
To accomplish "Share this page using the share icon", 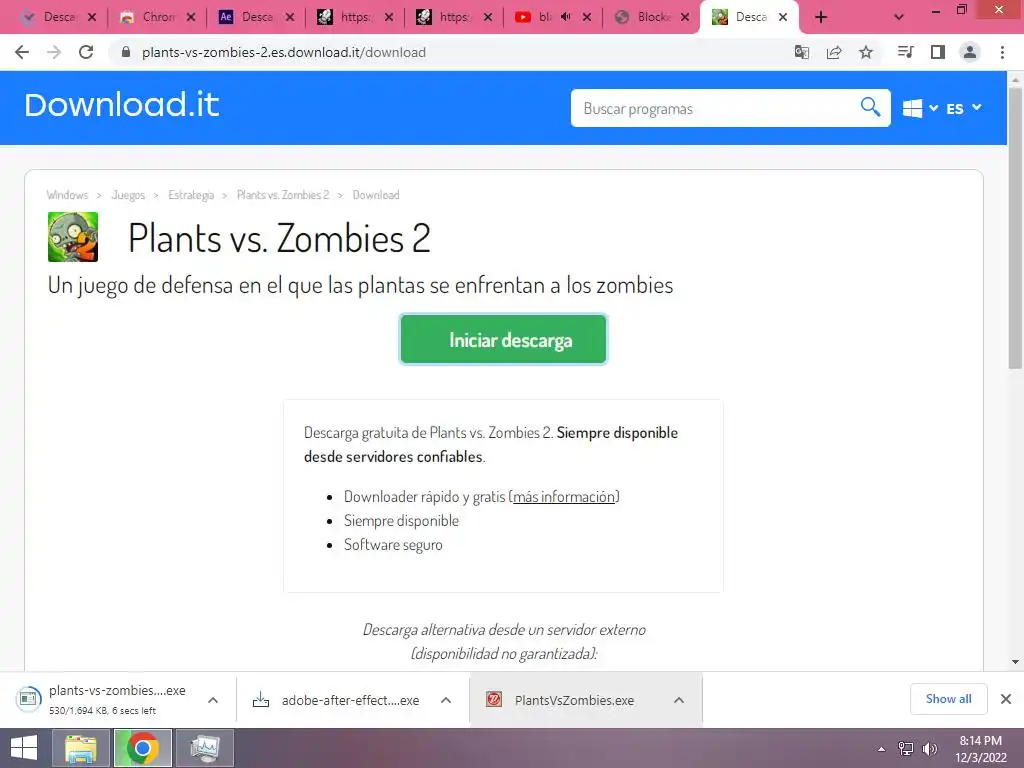I will coord(834,52).
